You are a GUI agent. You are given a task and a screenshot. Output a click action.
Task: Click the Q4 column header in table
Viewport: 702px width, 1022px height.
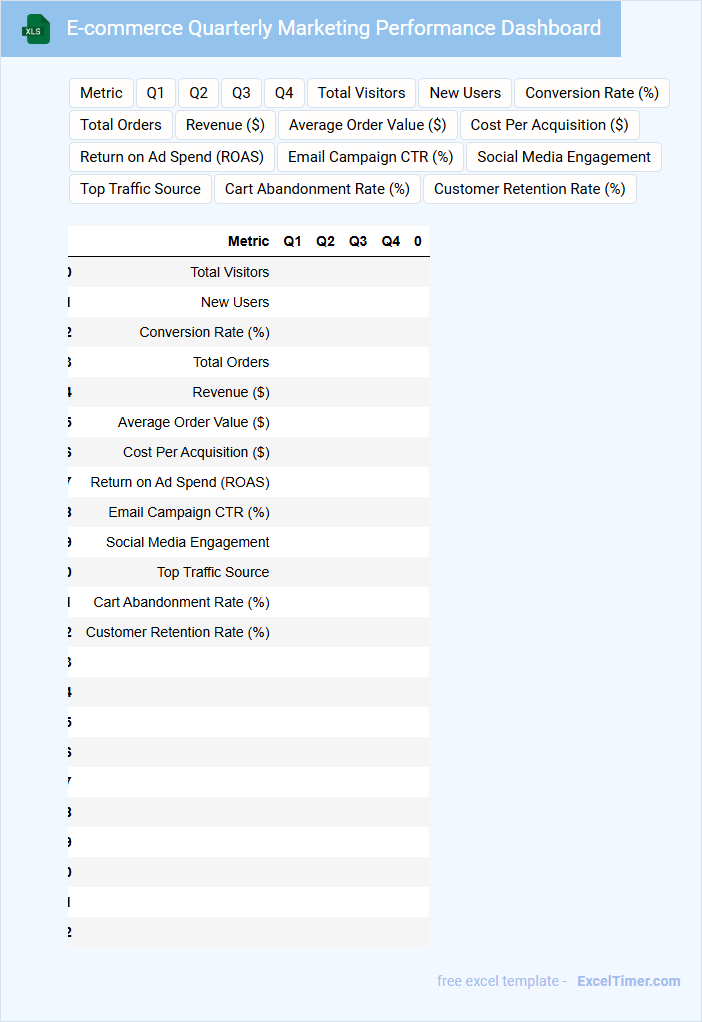pyautogui.click(x=390, y=241)
